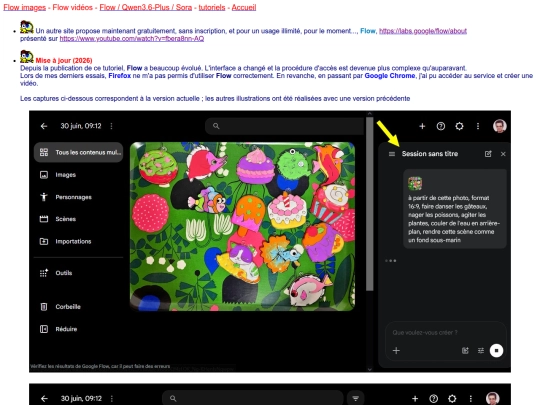The width and height of the screenshot is (540, 405).
Task: Click the user avatar in the second capture
Action: (493, 398)
